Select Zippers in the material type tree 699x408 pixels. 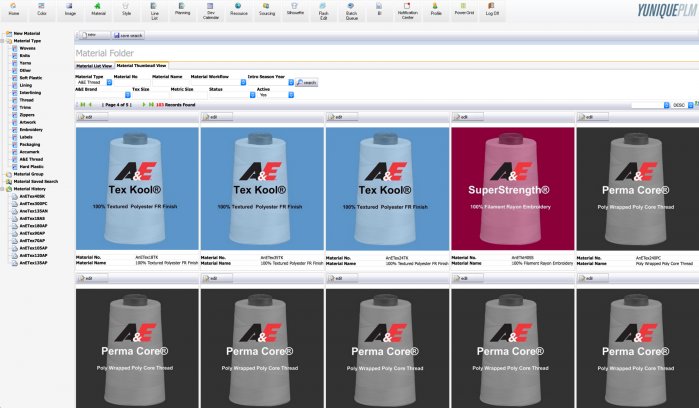point(25,116)
